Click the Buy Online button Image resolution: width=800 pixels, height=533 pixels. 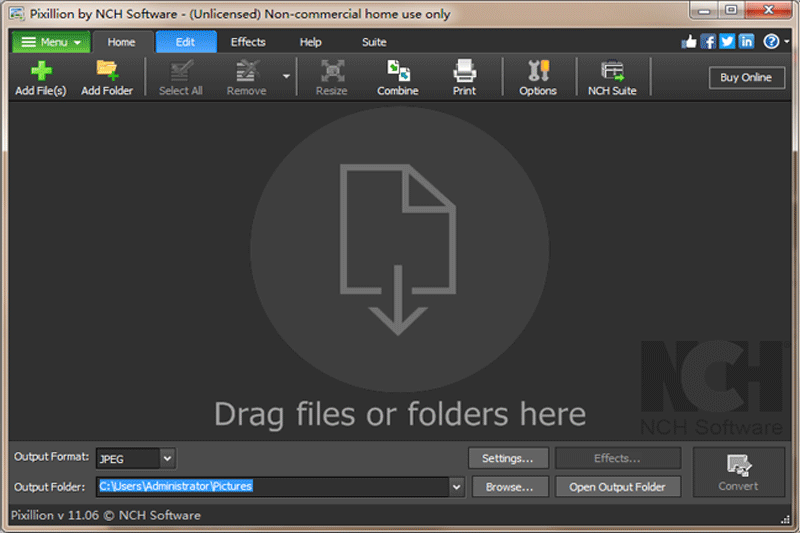click(746, 78)
